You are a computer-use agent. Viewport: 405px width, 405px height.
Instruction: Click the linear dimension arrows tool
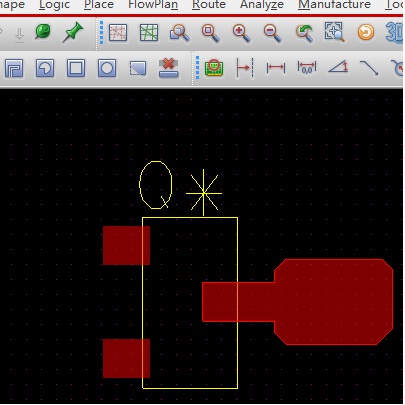276,68
